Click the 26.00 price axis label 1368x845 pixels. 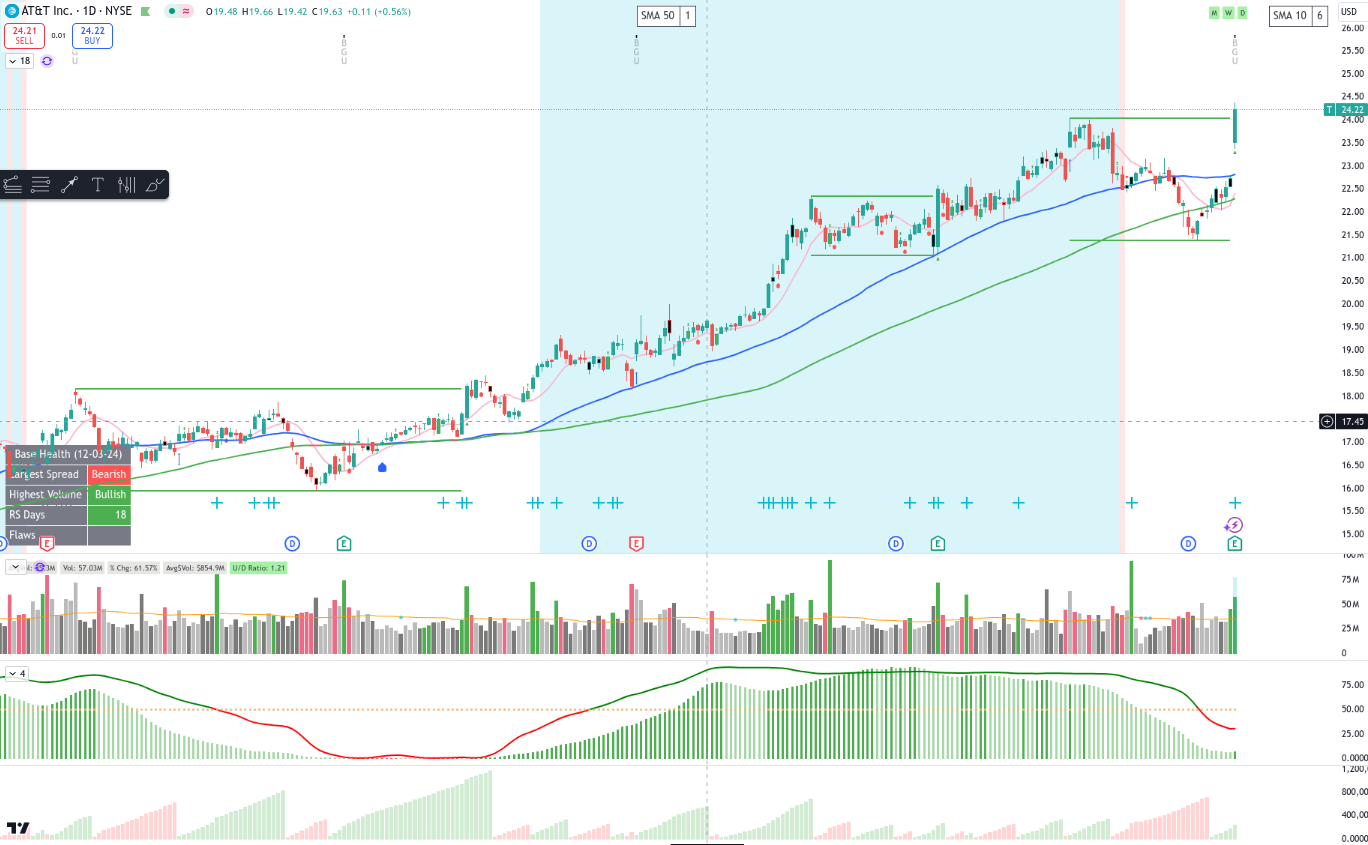click(1352, 28)
